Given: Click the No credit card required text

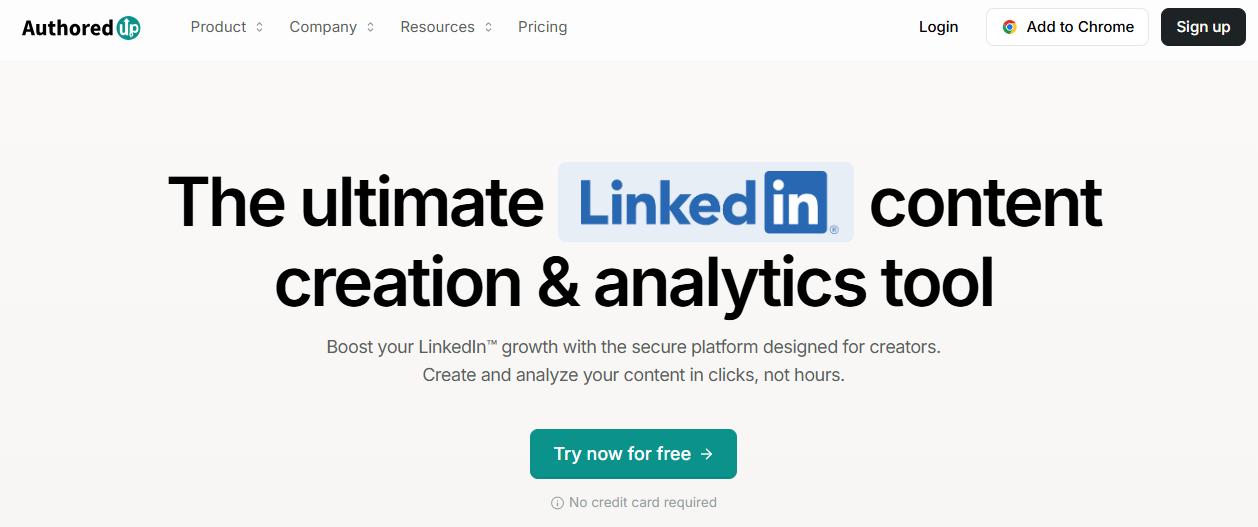Looking at the screenshot, I should pyautogui.click(x=643, y=503).
